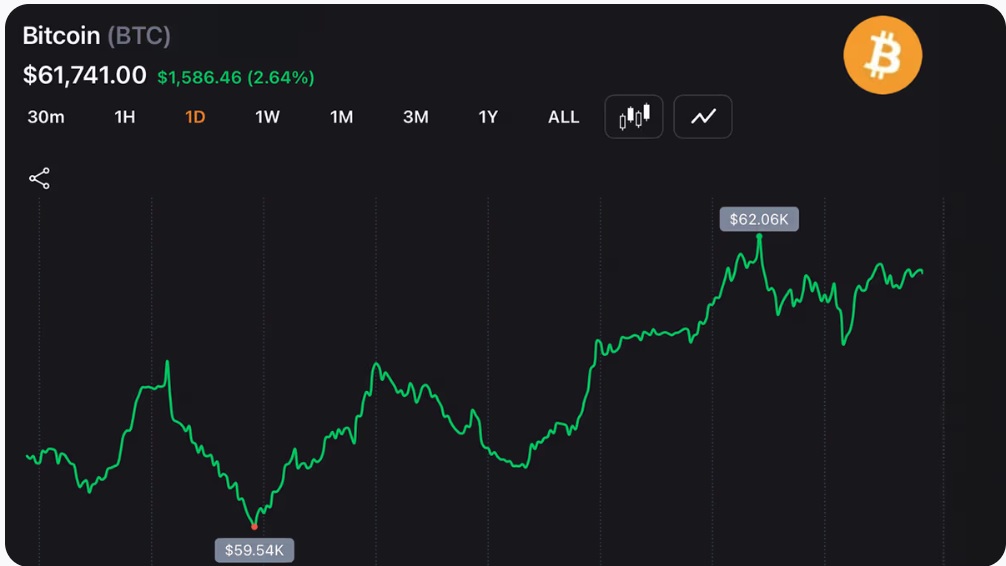Select the ALL time range

563,117
